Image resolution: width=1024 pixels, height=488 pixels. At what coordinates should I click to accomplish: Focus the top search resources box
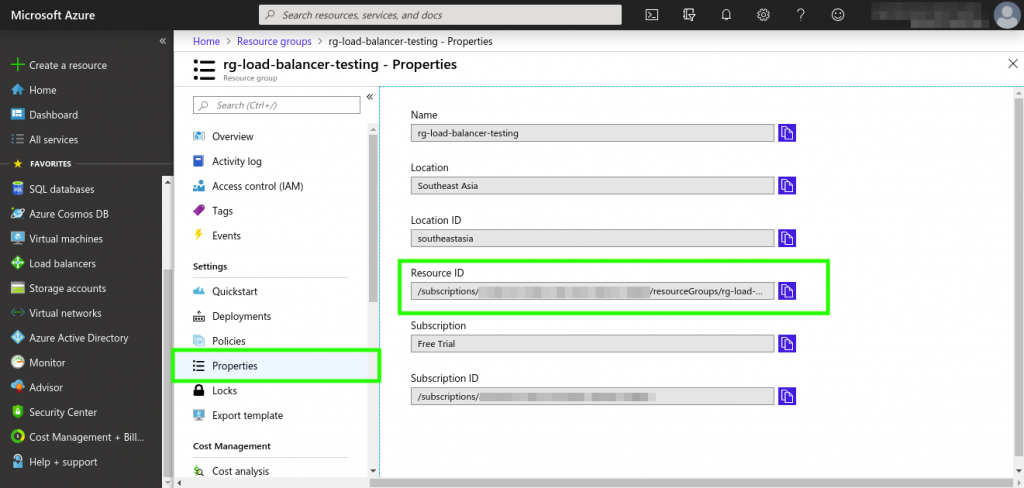[x=440, y=15]
